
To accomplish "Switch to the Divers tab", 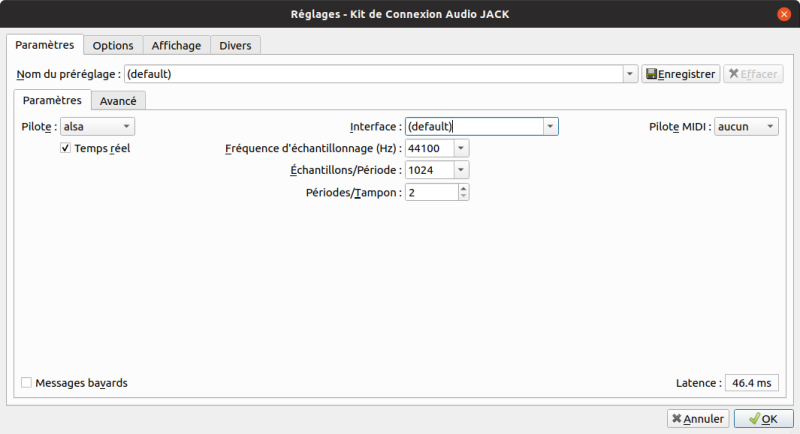I will (235, 46).
